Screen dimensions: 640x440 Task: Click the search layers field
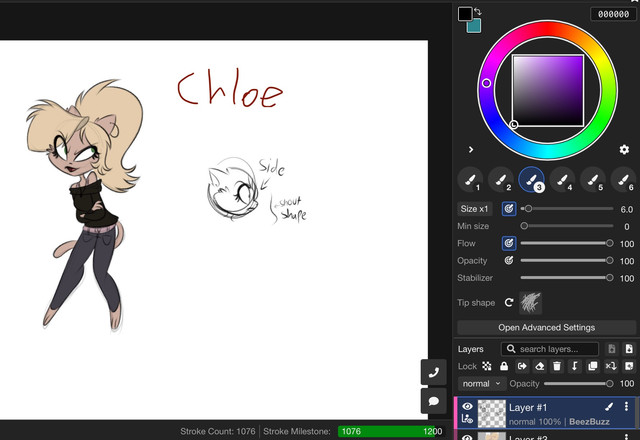549,349
